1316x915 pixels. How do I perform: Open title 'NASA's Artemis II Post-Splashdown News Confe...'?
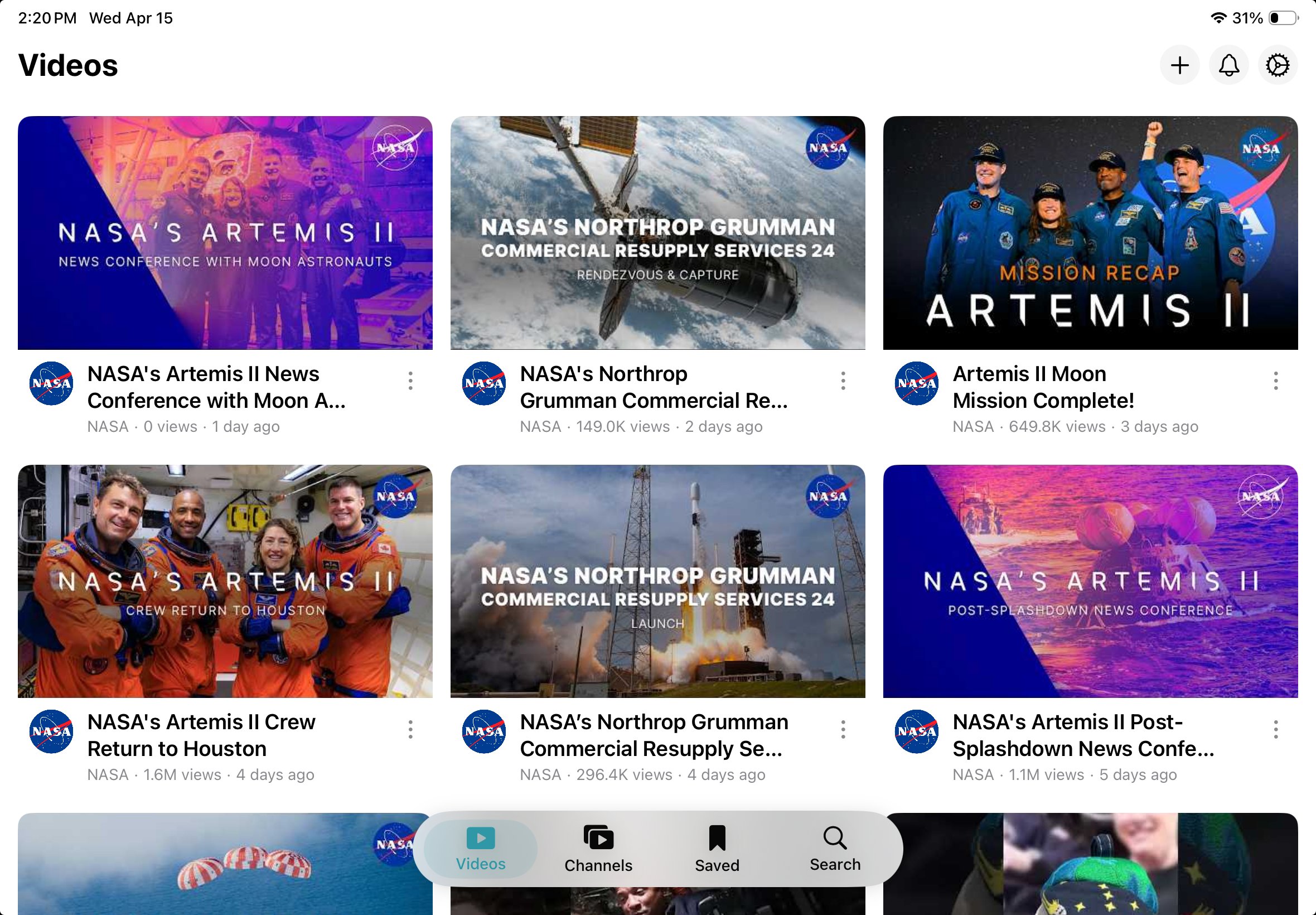coord(1083,735)
